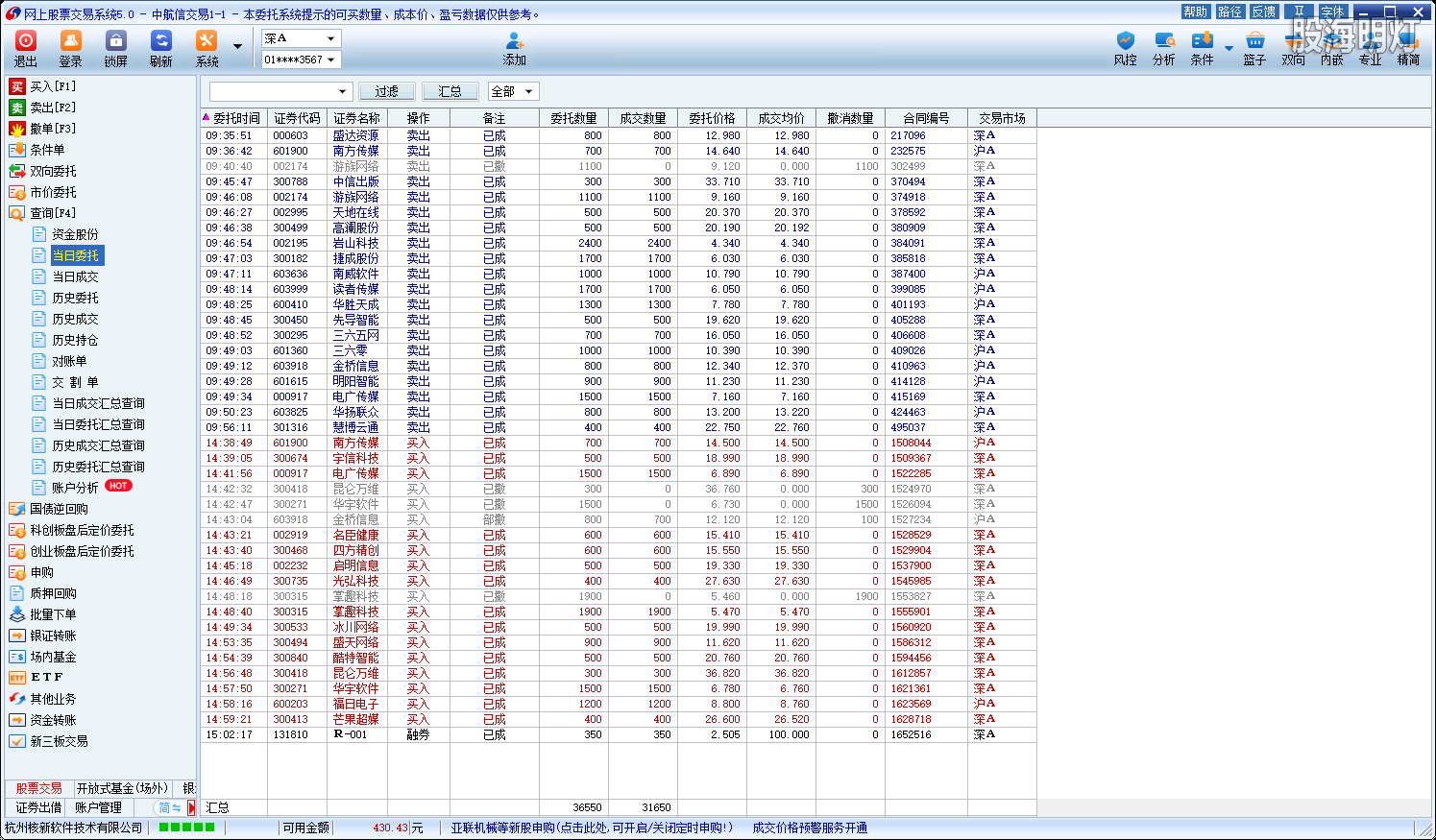Screen dimensions: 1436x840
Task: Click the 退出 (exit) toolbar icon
Action: (x=26, y=48)
